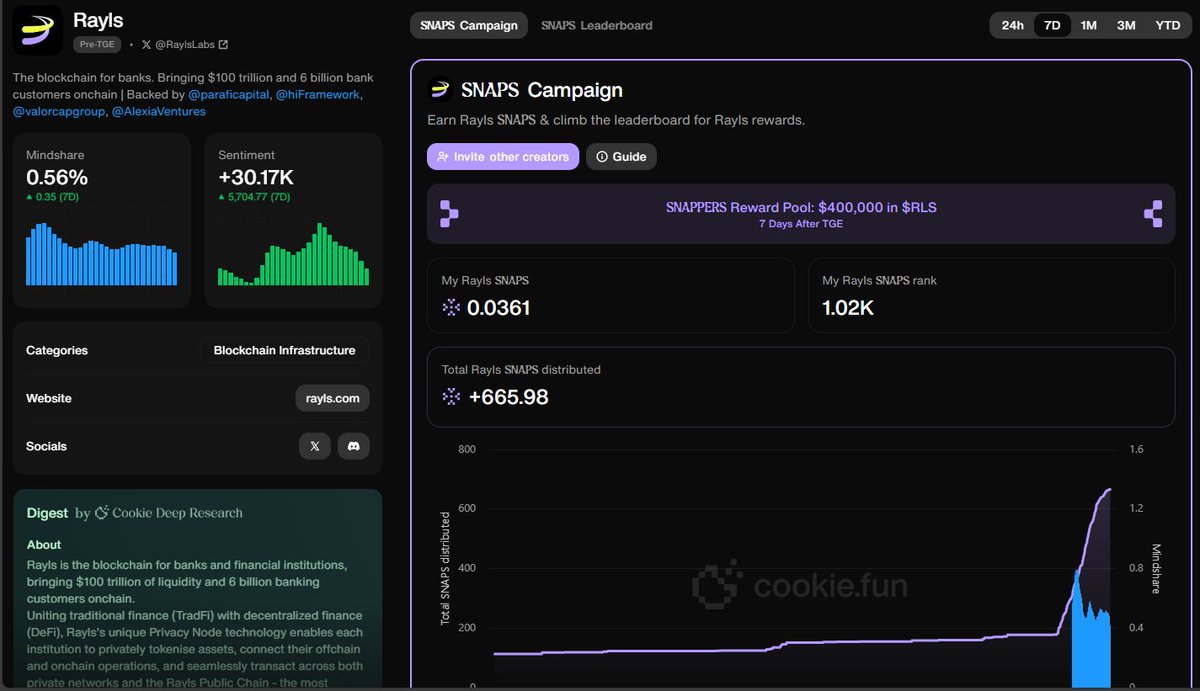The image size is (1200, 691).
Task: Click the X logo before @RaylsLabs
Action: pos(147,44)
